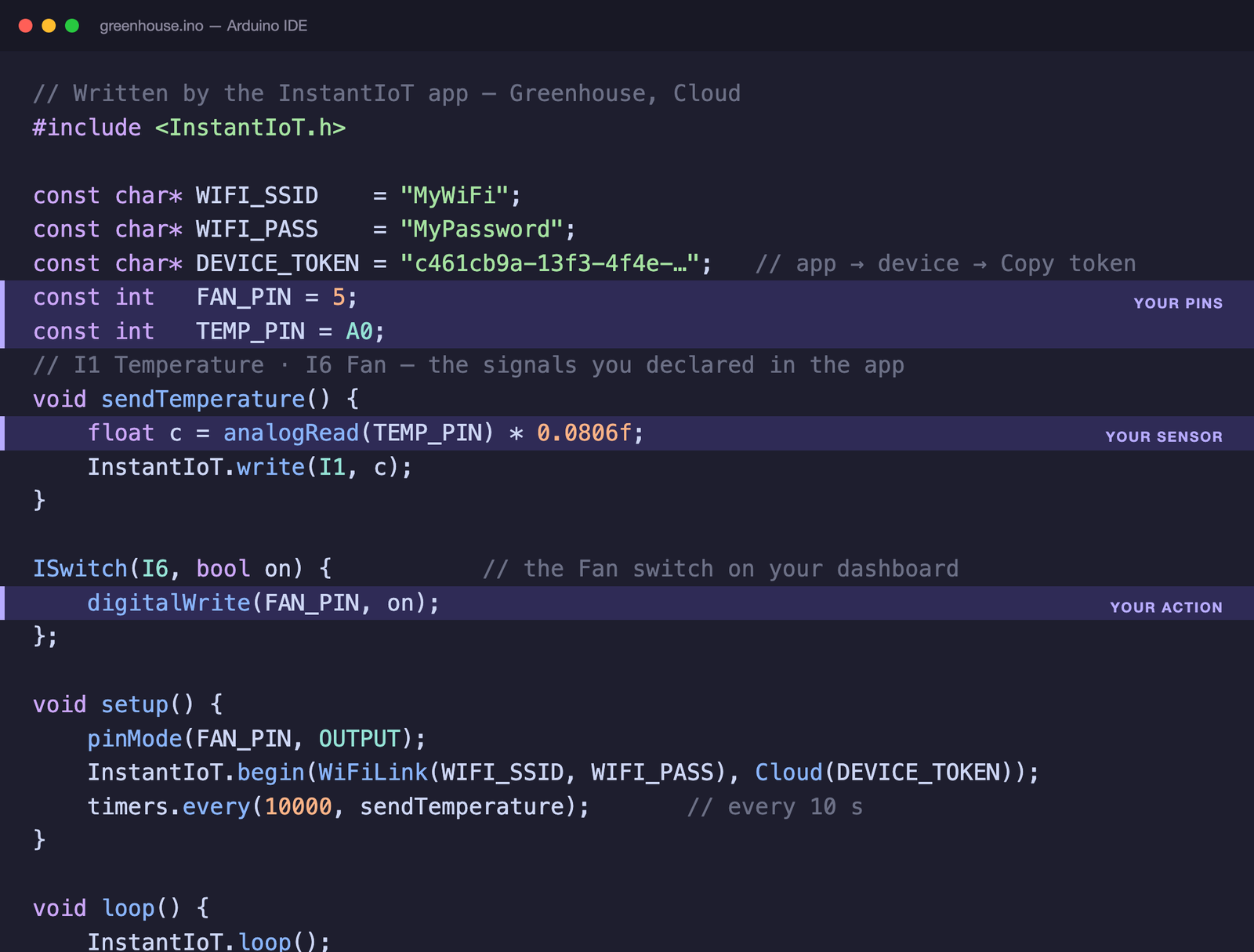
Task: Click the "greenhouse.ino — Arduino IDE" title text
Action: (203, 26)
